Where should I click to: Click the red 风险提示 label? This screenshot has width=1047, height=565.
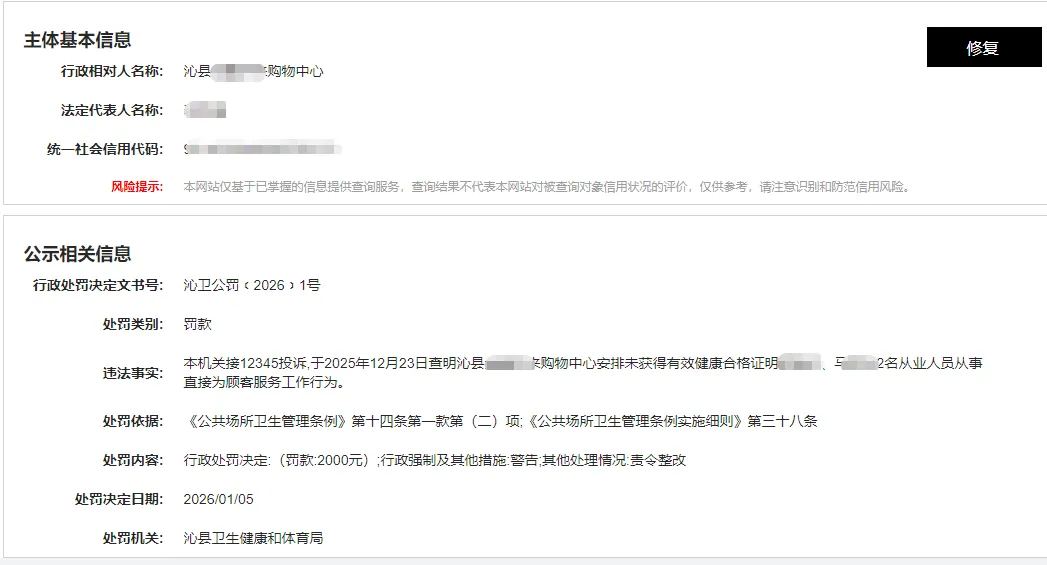[x=137, y=187]
